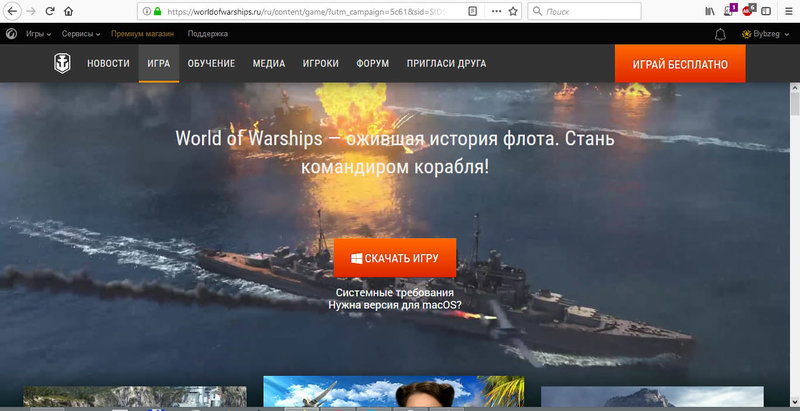The height and width of the screenshot is (411, 800).
Task: Open the Поддержка link
Action: tap(208, 34)
